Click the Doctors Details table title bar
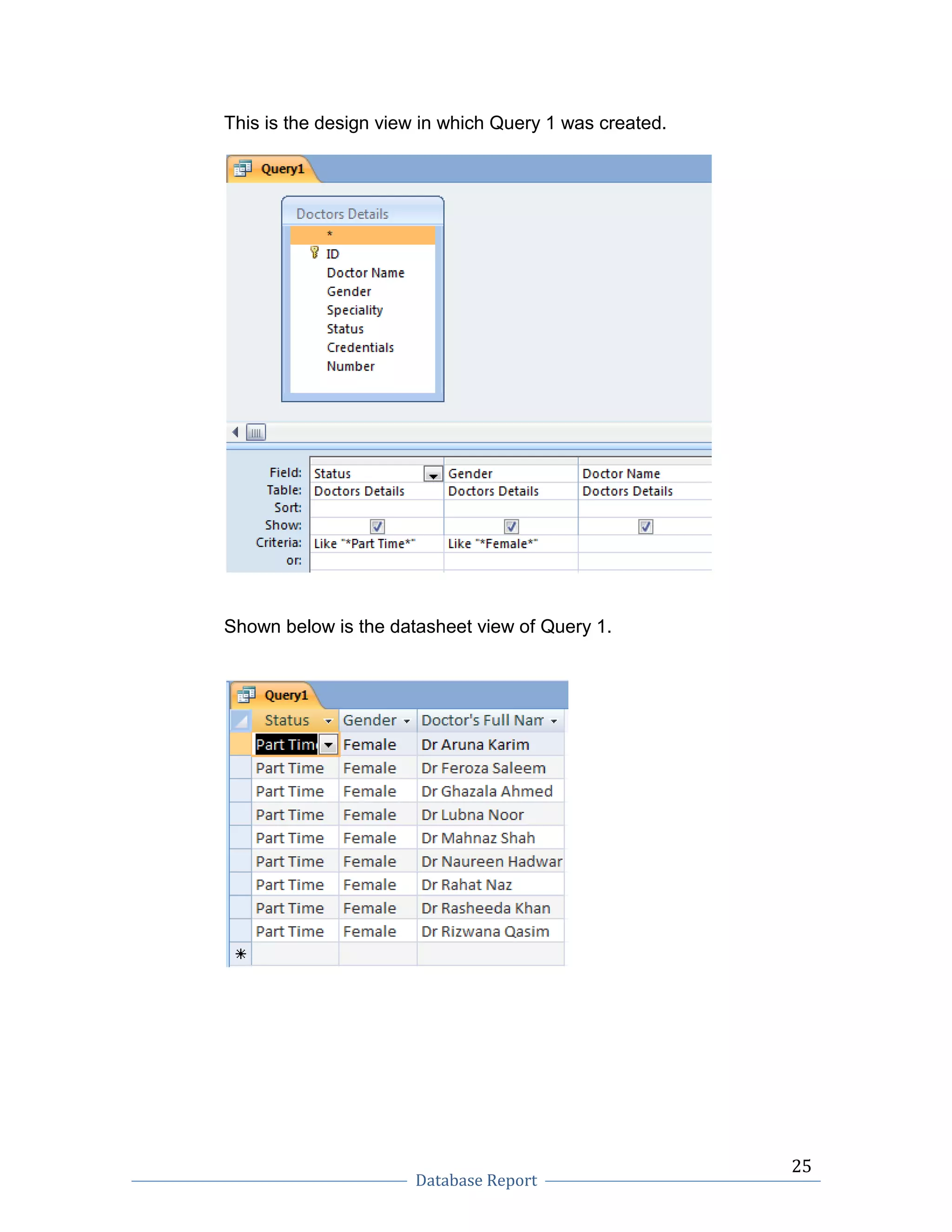 pyautogui.click(x=363, y=213)
